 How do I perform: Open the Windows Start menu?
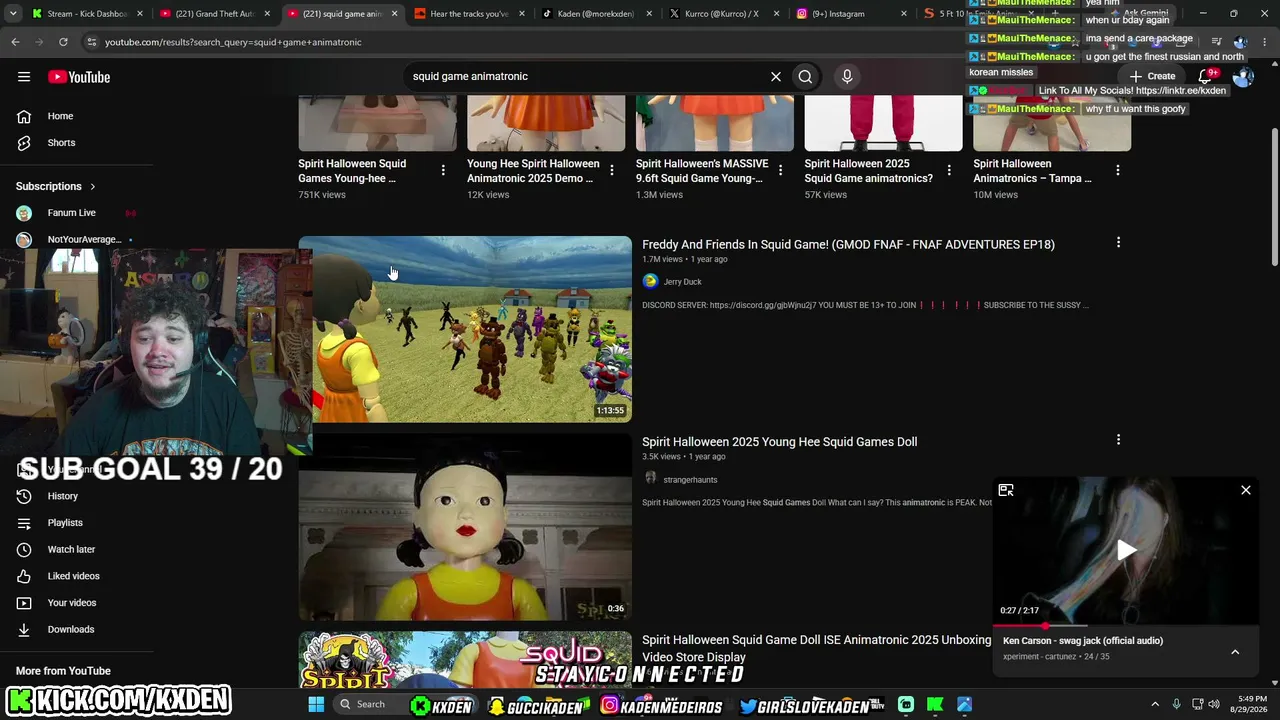[x=316, y=704]
